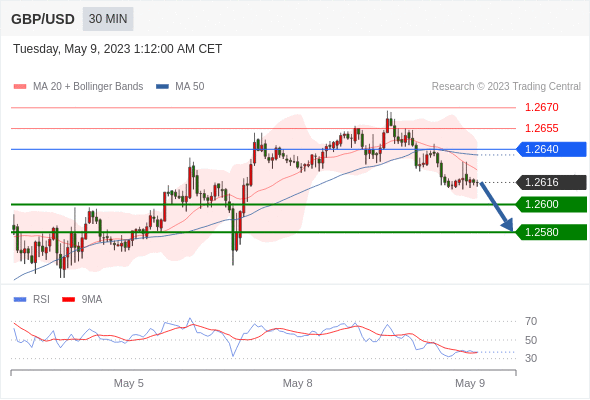Click the 1.2670 resistance level label
Screen dimensions: 590x400
point(541,108)
